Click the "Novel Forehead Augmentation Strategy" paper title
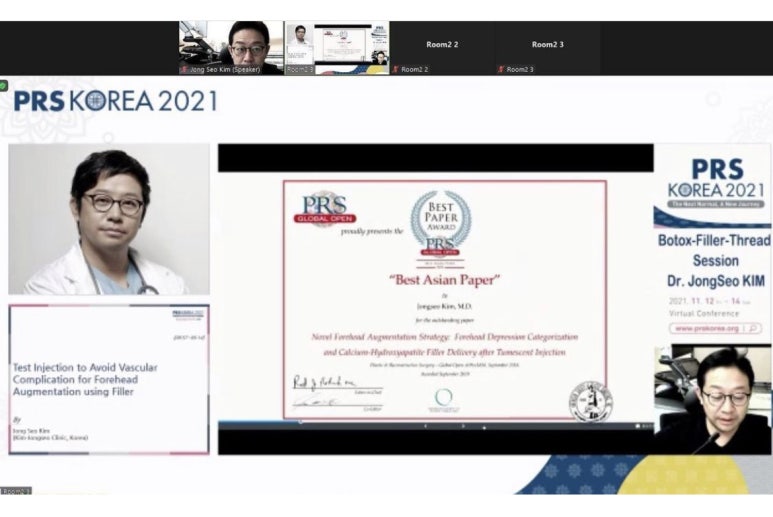 pyautogui.click(x=445, y=345)
